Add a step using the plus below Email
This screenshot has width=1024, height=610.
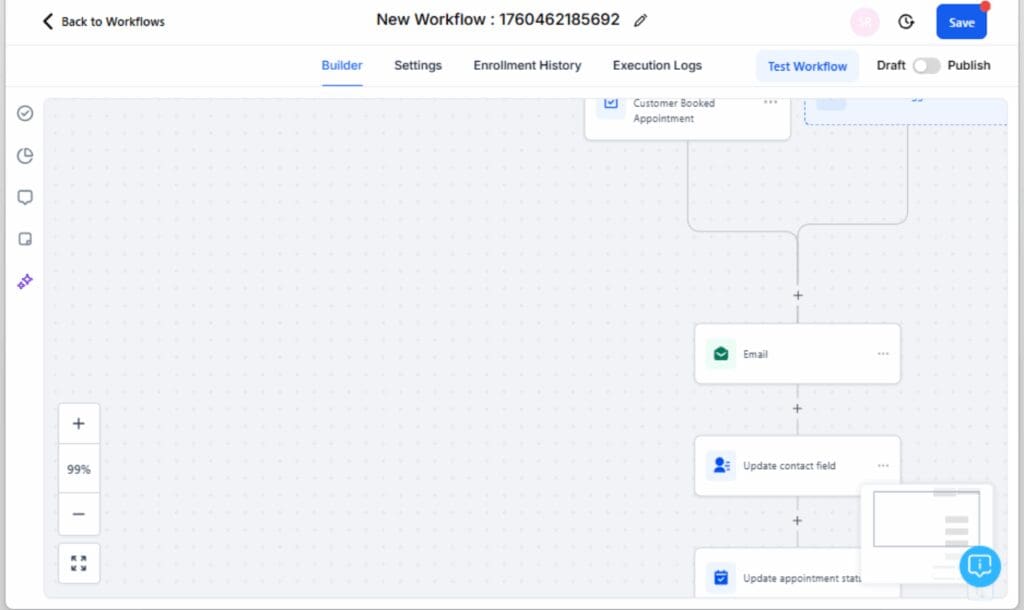797,408
